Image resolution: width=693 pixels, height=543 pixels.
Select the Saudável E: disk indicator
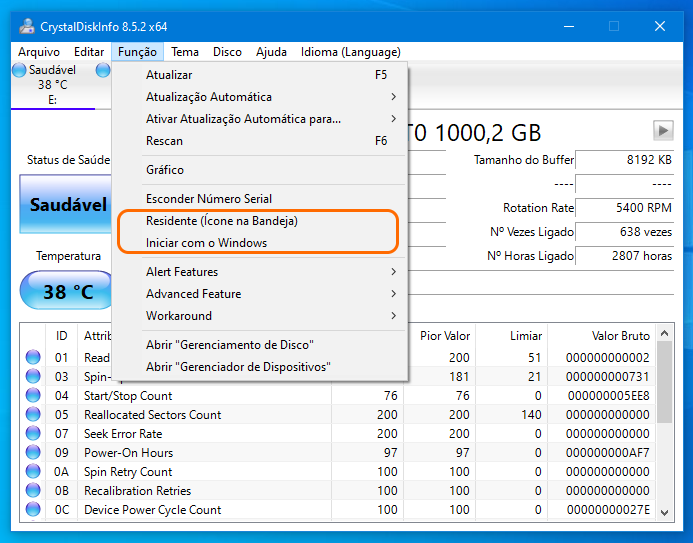[52, 84]
